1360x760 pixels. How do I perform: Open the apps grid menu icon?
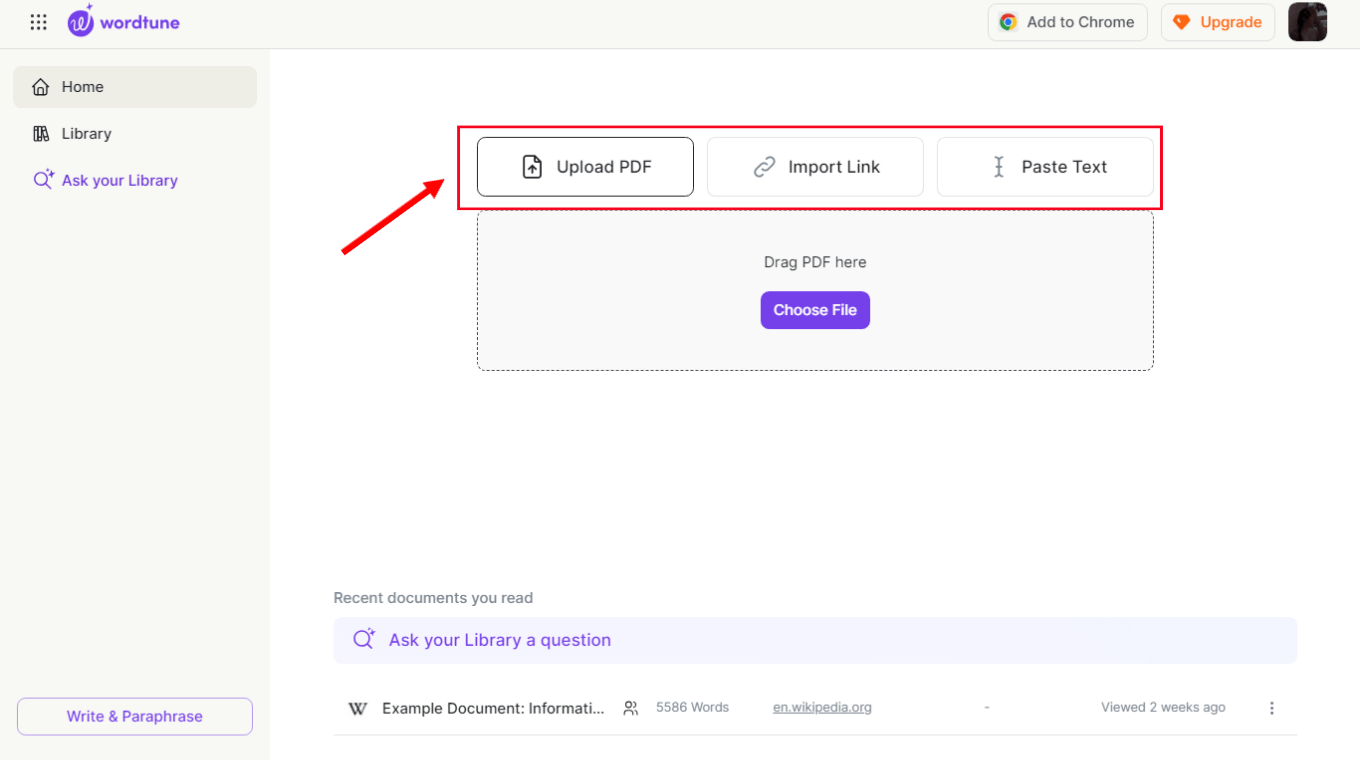tap(38, 22)
